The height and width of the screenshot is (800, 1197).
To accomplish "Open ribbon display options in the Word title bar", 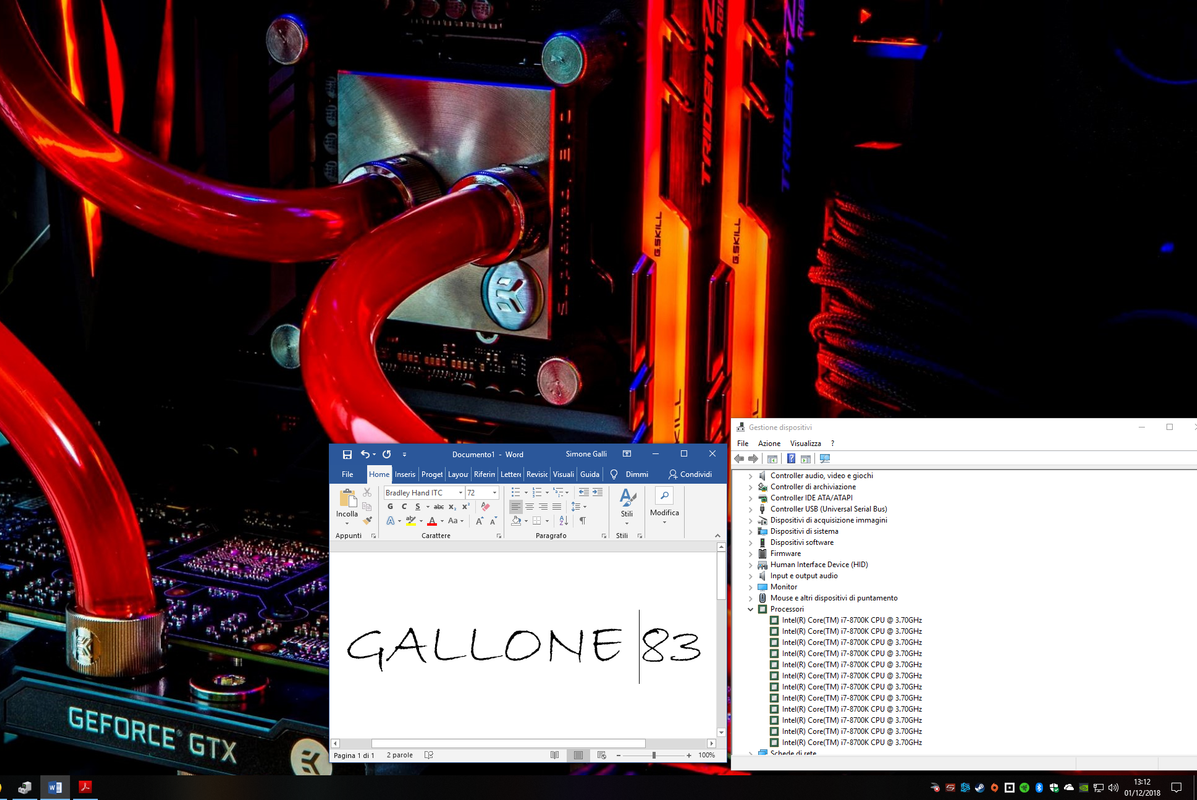I will pyautogui.click(x=627, y=453).
